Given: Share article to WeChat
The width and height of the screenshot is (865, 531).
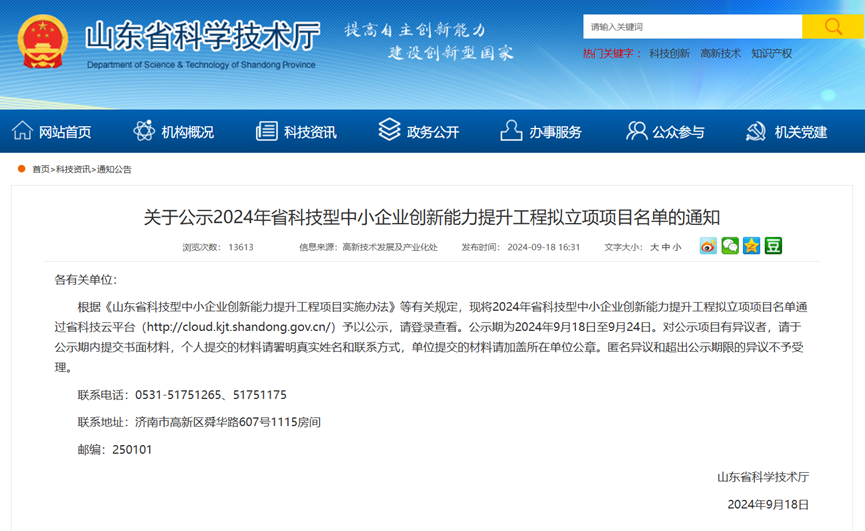Looking at the screenshot, I should coord(730,246).
